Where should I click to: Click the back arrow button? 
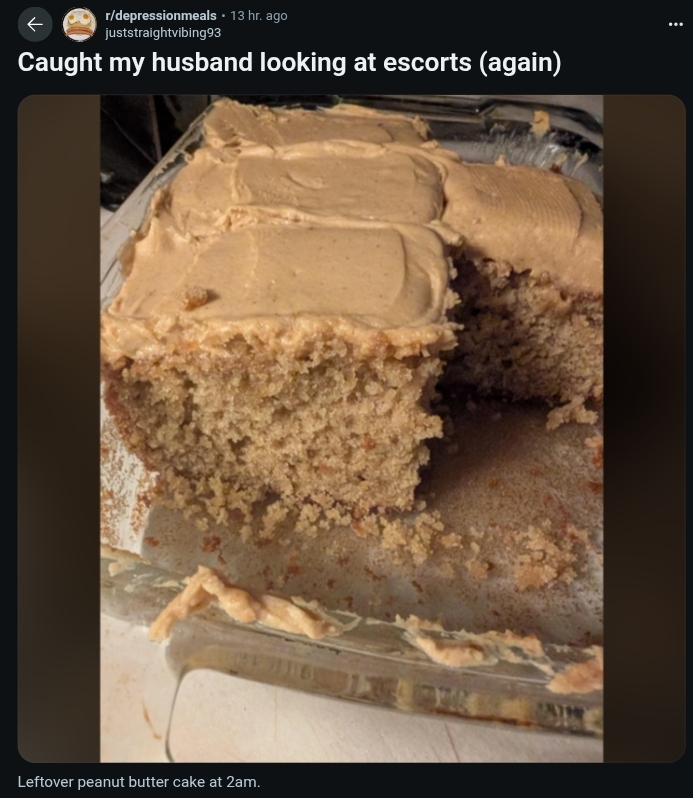35,24
